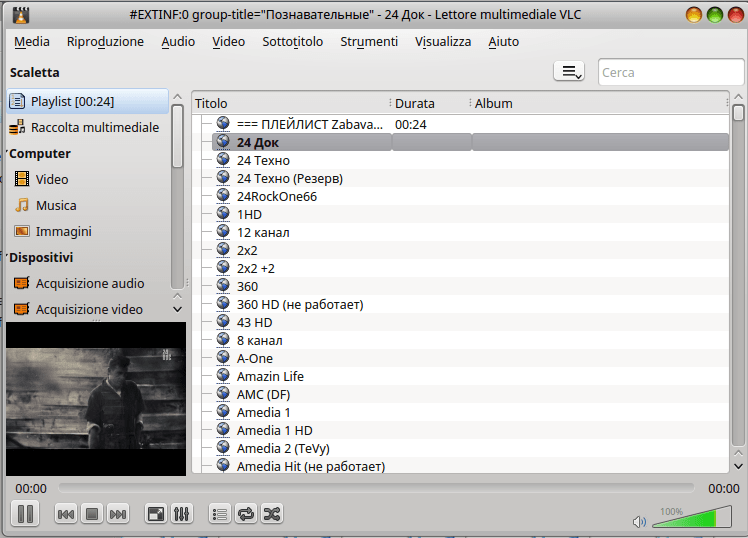Viewport: 748px width, 538px height.
Task: Open the Visualizza menu
Action: 443,42
